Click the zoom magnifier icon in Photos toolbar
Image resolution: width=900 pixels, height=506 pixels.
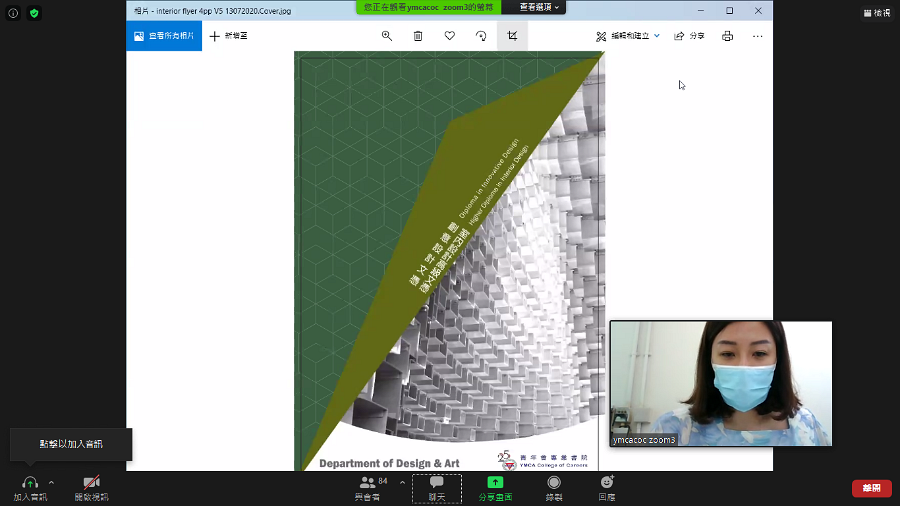[387, 36]
